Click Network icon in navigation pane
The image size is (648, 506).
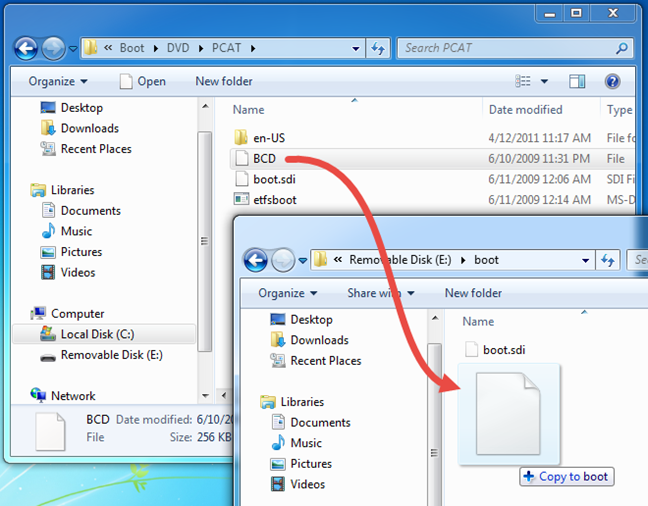pyautogui.click(x=39, y=396)
